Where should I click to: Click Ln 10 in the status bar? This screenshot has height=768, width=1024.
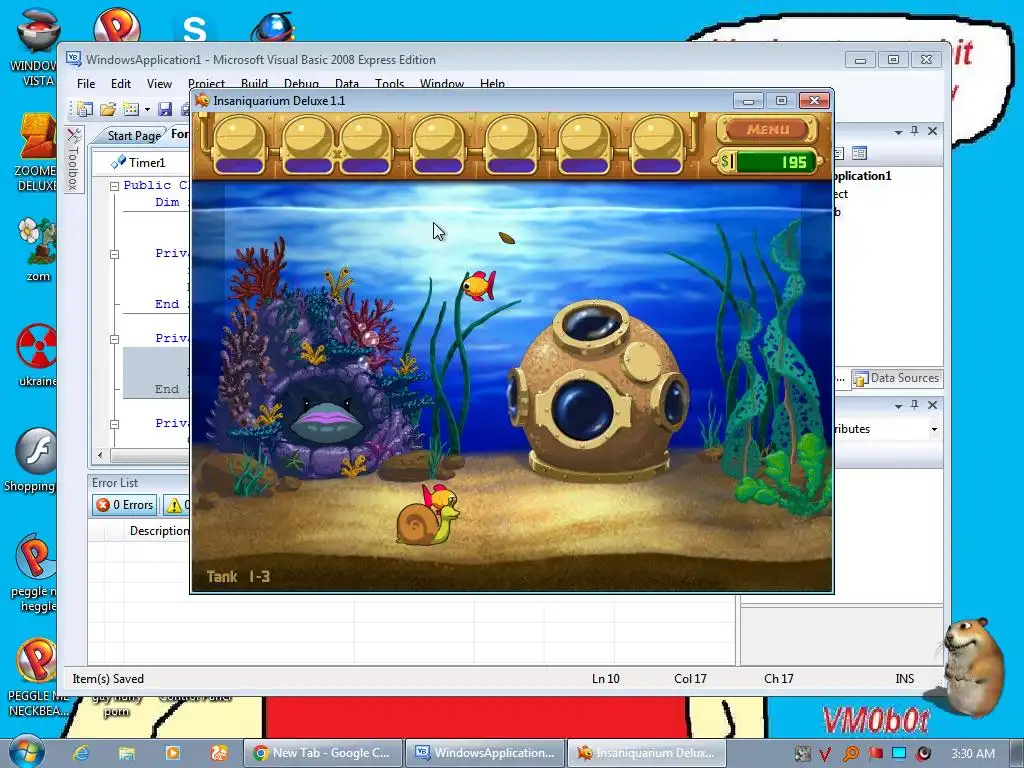[605, 679]
